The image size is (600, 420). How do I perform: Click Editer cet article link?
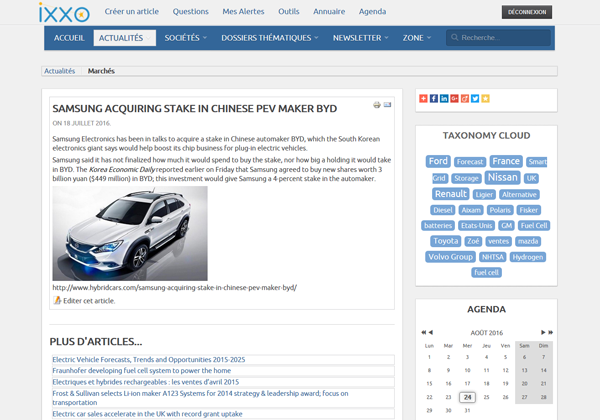point(89,301)
